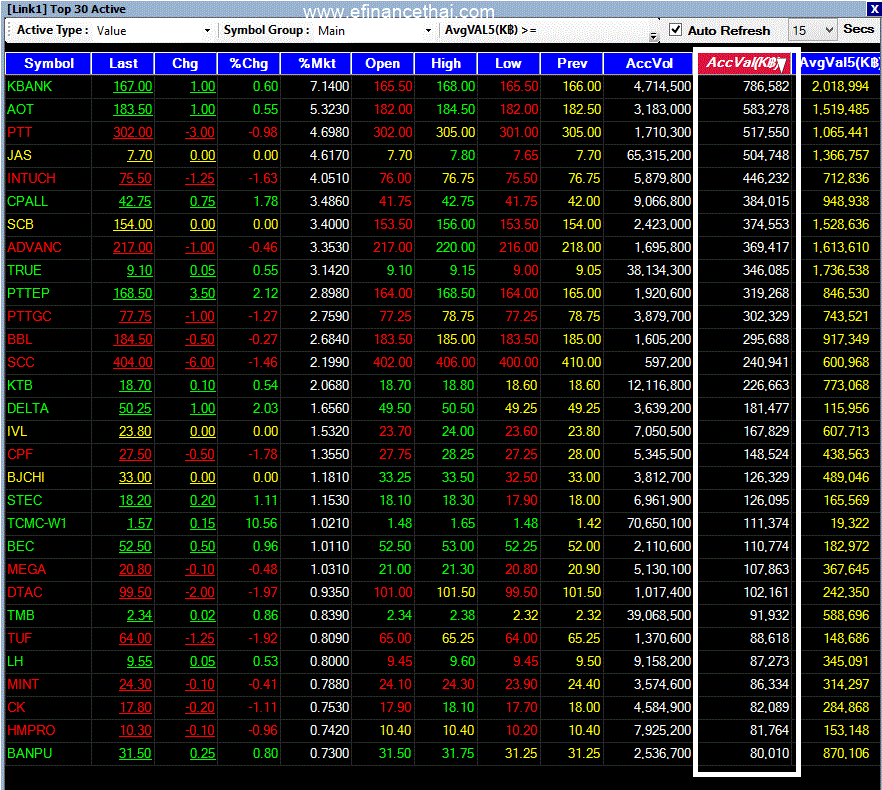882x790 pixels.
Task: Open the Active Type dropdown
Action: pos(207,30)
